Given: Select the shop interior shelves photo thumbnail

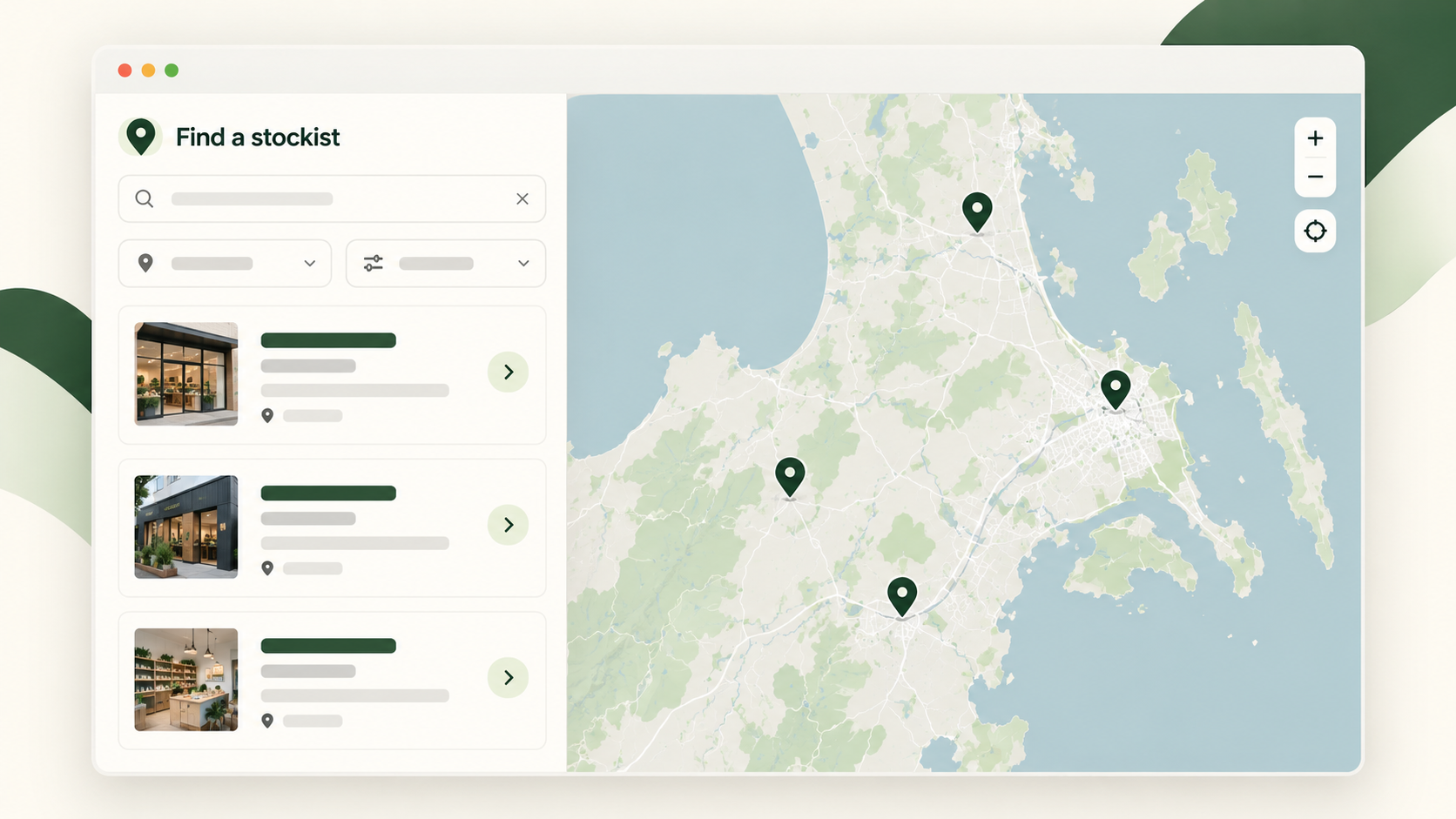Looking at the screenshot, I should [186, 679].
